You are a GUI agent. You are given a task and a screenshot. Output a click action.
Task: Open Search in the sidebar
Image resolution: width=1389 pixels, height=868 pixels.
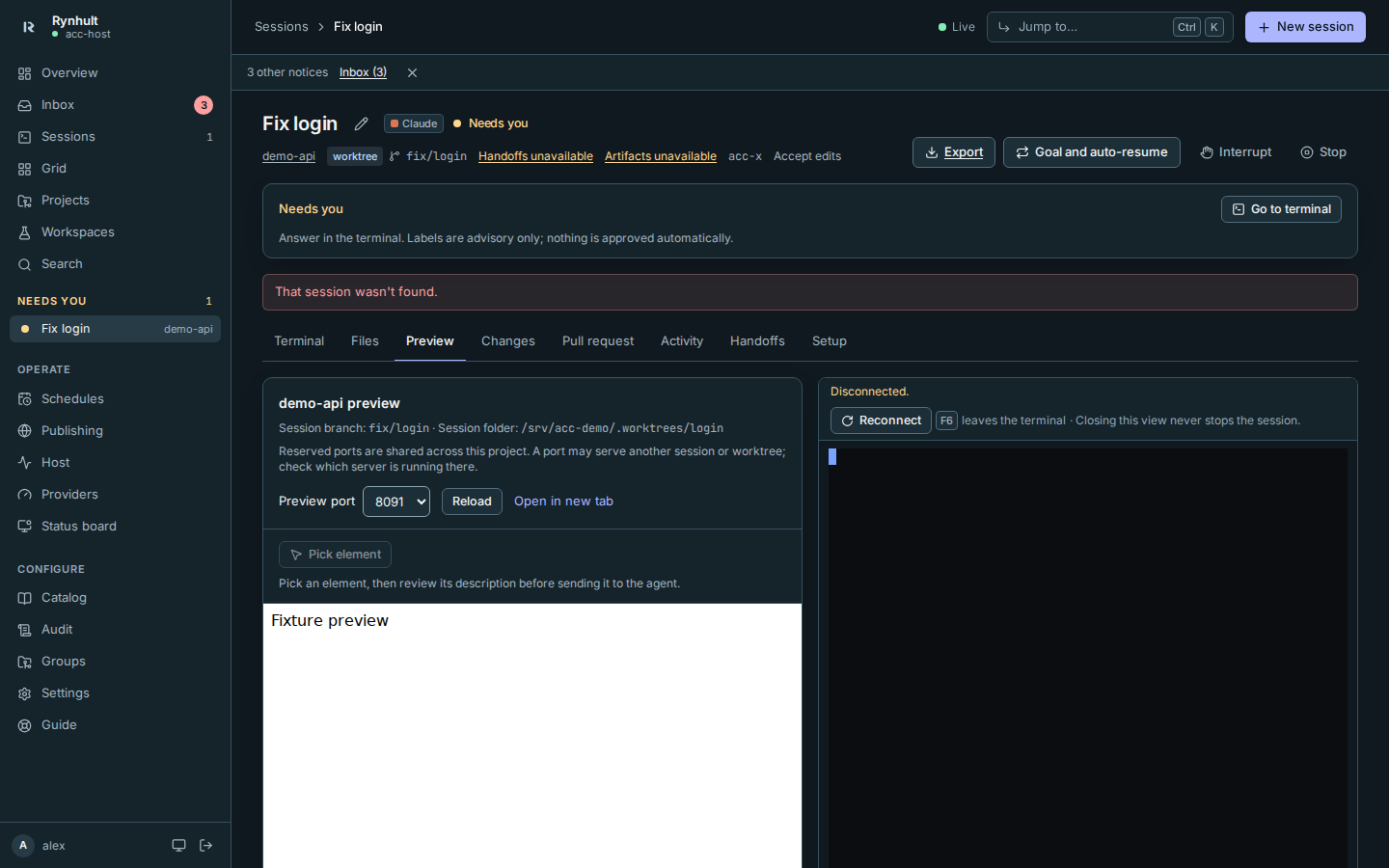(x=115, y=264)
